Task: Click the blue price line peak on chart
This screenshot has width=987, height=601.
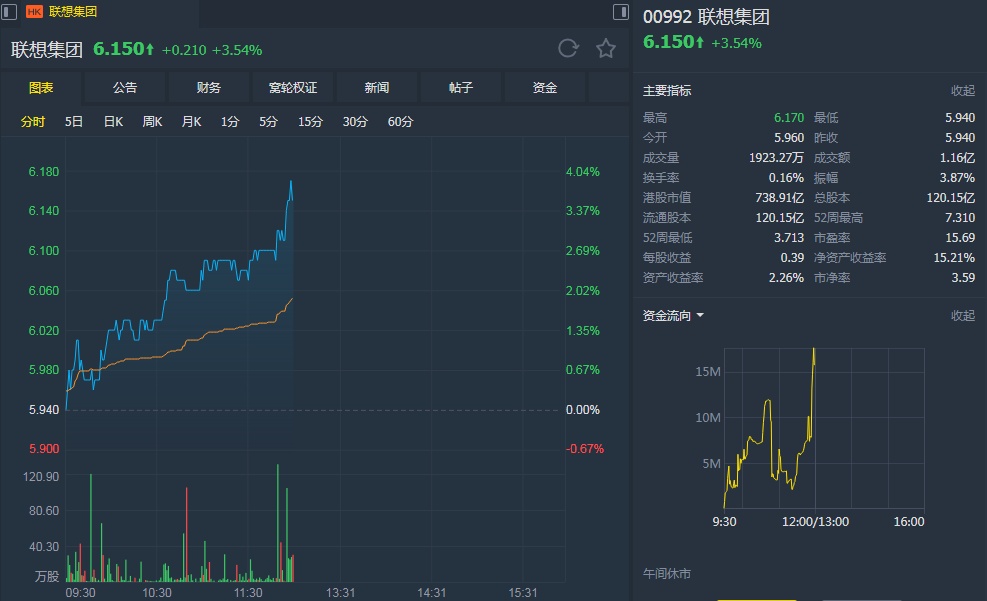Action: 291,182
